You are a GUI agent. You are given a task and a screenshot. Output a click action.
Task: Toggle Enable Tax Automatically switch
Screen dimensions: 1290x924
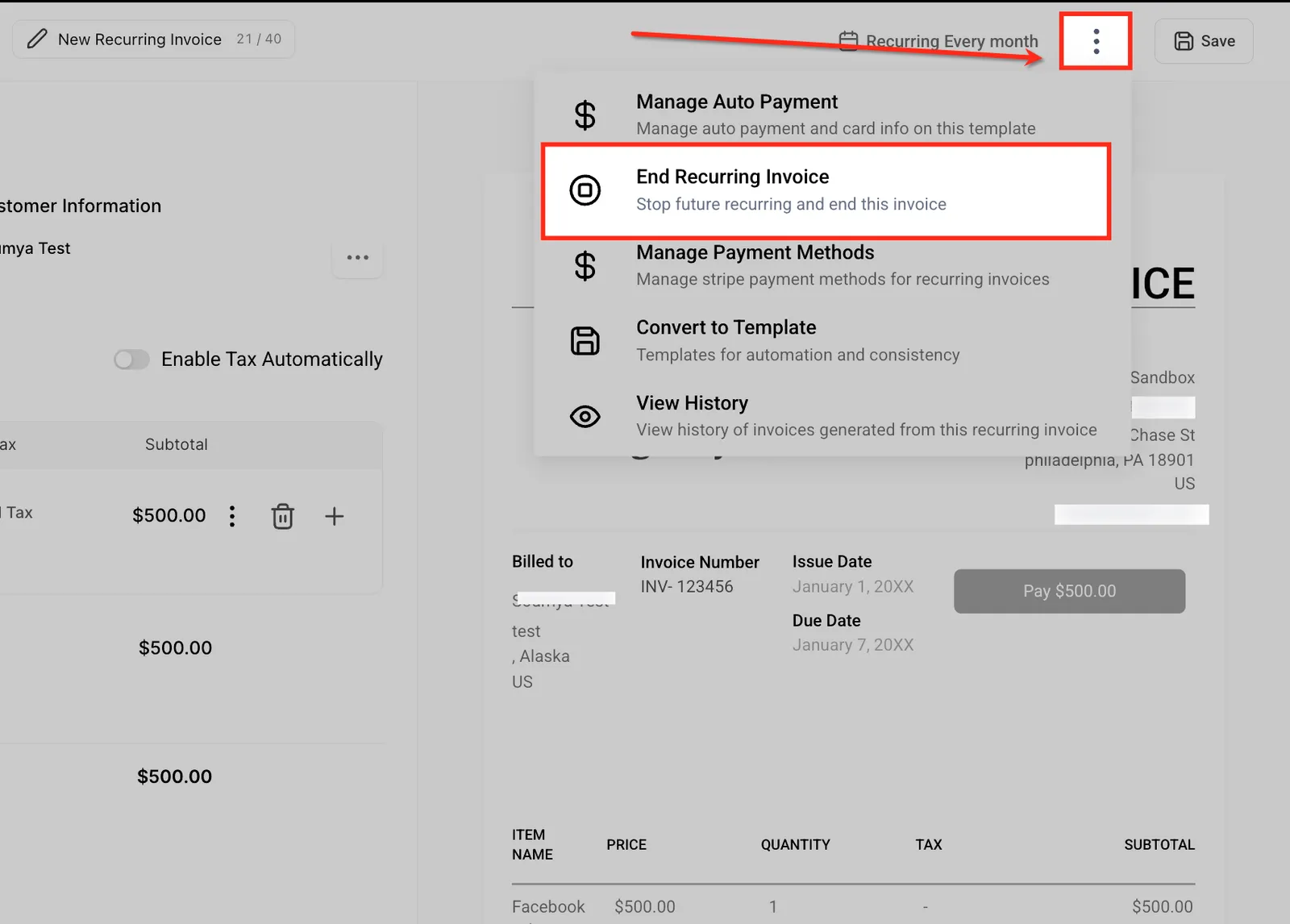tap(131, 359)
